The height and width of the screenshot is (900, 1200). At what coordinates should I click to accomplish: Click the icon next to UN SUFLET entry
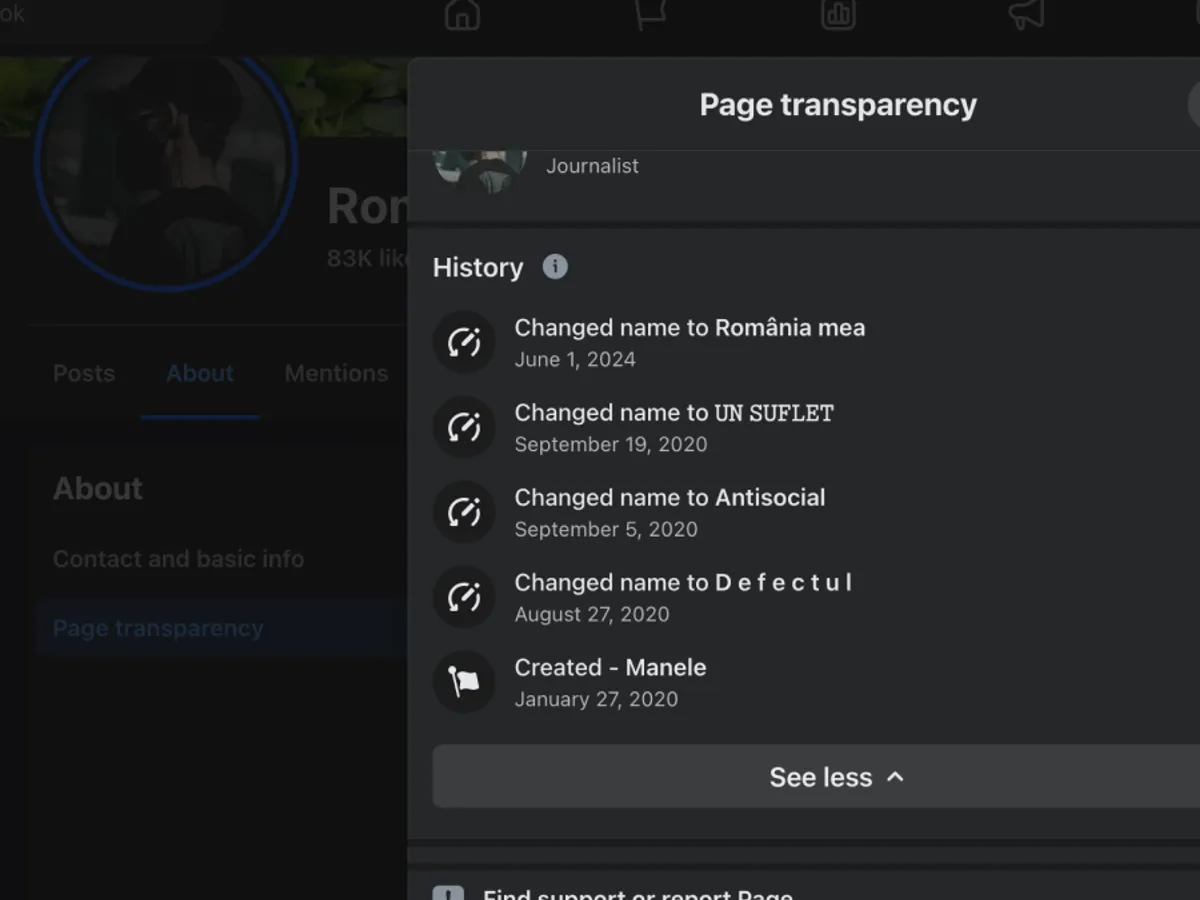464,427
